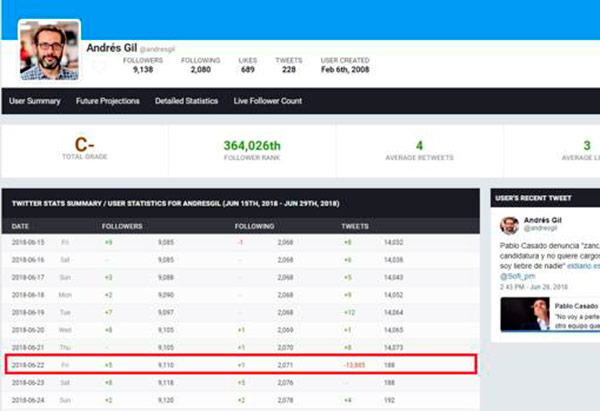Viewport: 600px width, 411px height.
Task: Select the 2018-06-16 date cell
Action: 28,260
